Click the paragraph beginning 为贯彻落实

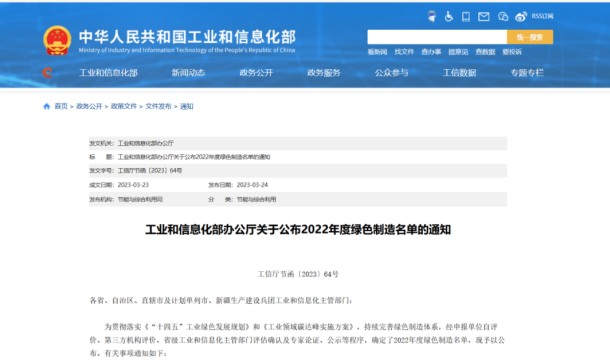pos(297,340)
